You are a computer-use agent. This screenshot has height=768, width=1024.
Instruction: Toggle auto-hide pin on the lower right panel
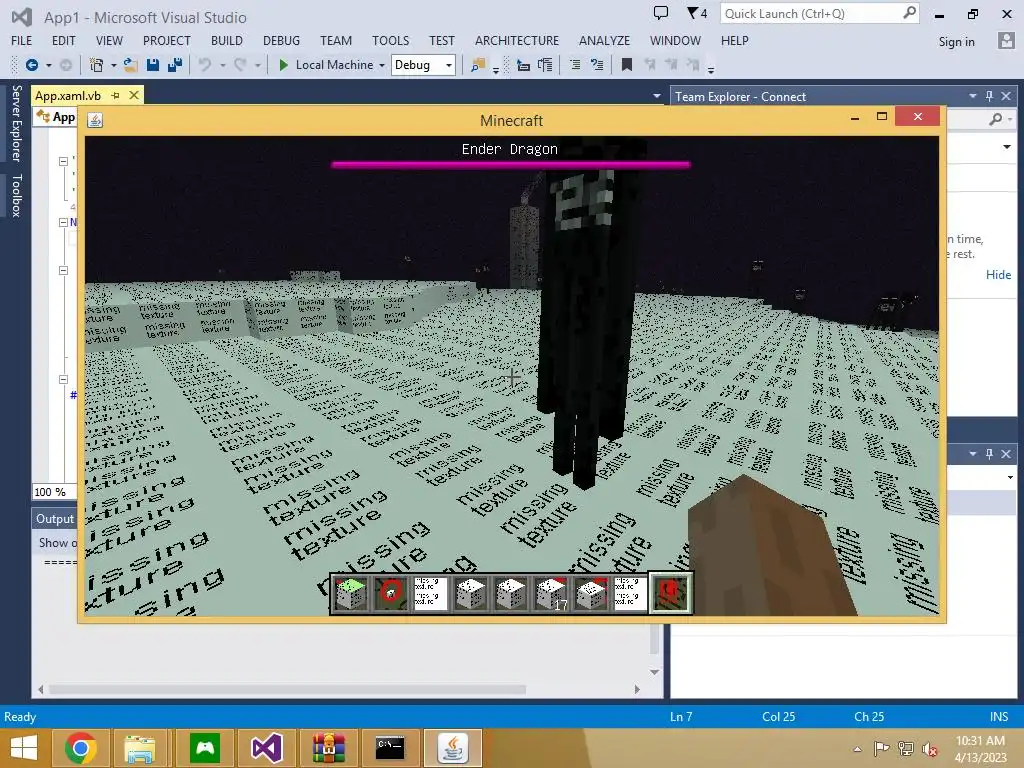[989, 453]
